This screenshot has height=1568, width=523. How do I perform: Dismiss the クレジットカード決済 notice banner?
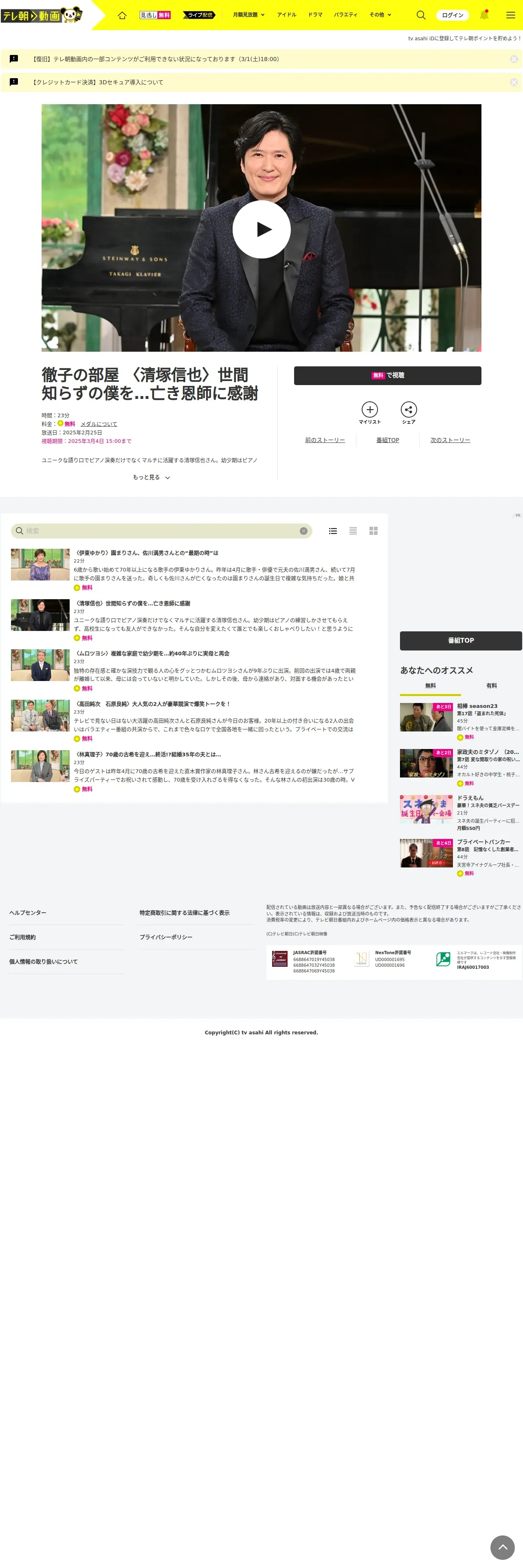514,82
